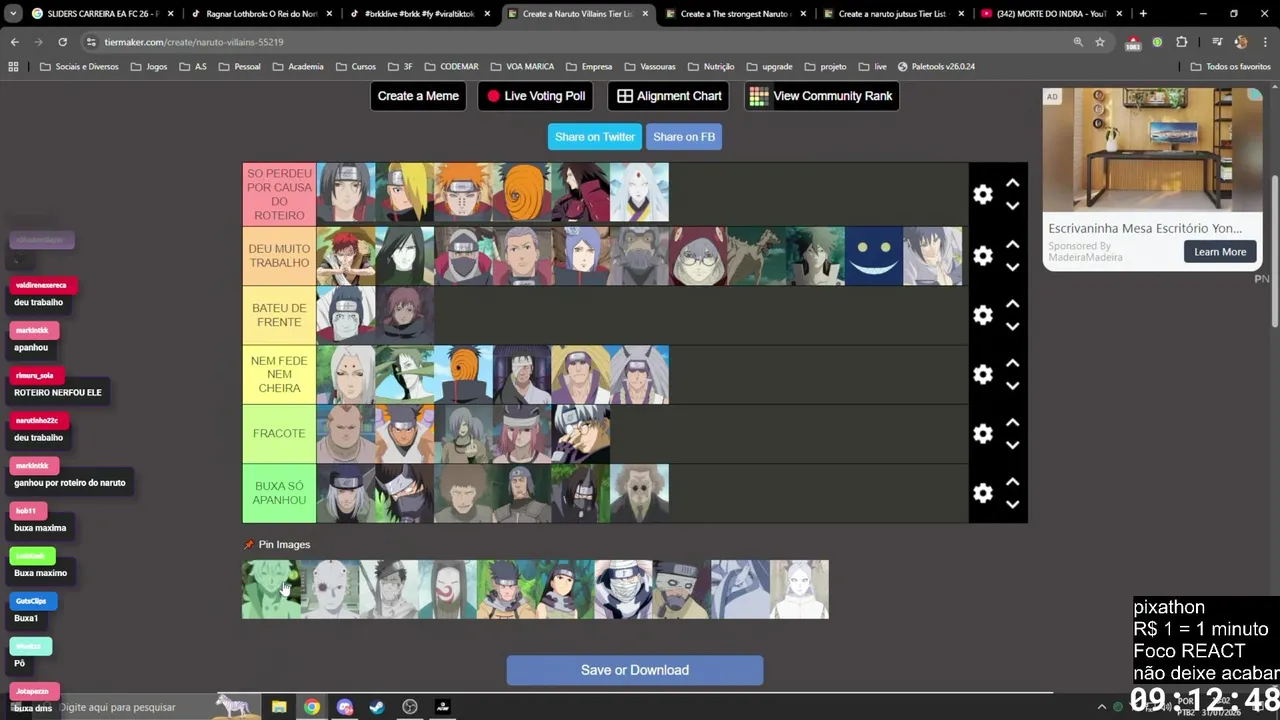Open settings gear for FRACOTE row
The height and width of the screenshot is (720, 1280).
[983, 433]
